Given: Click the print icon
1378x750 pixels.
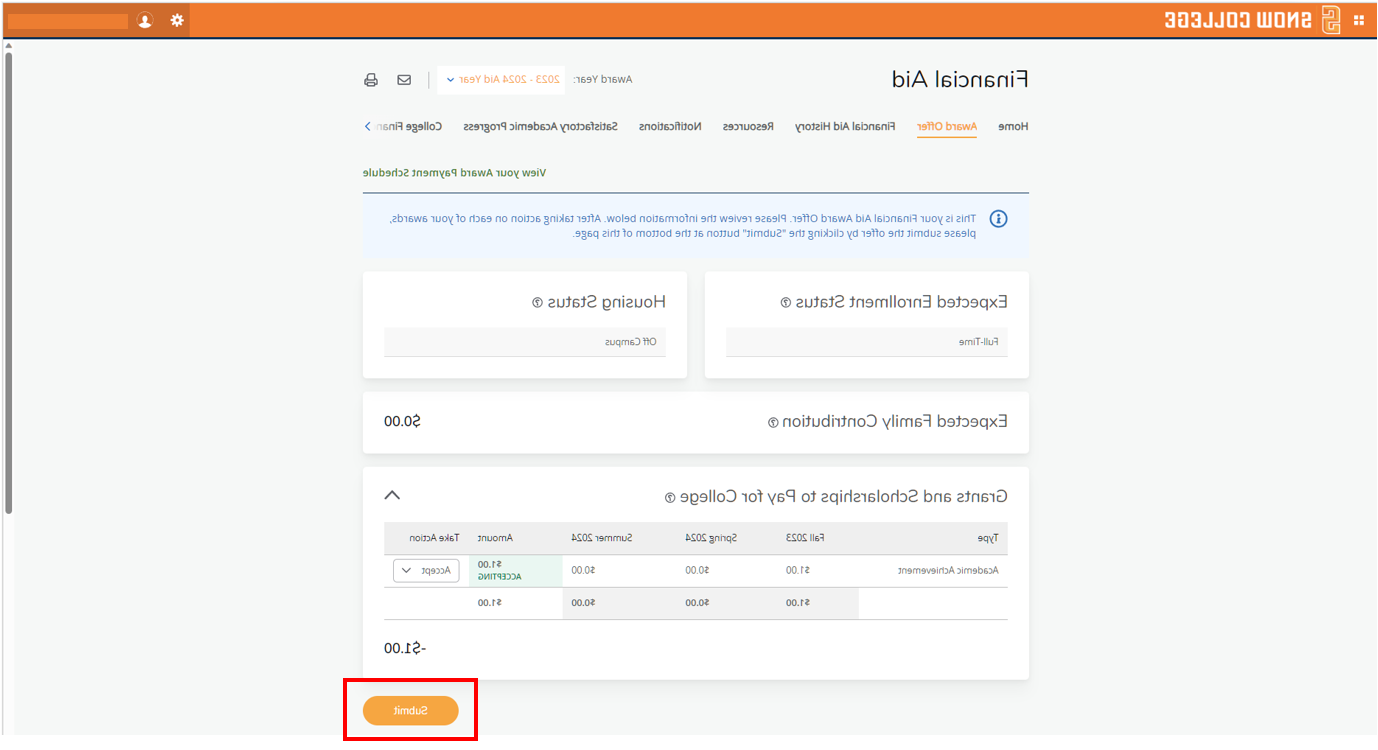Looking at the screenshot, I should [371, 79].
